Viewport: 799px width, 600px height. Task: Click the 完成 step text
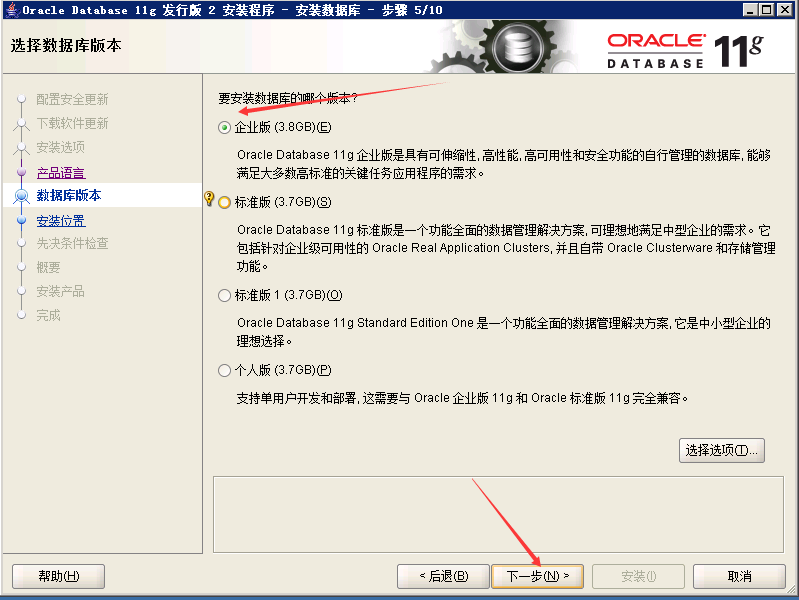[x=48, y=316]
